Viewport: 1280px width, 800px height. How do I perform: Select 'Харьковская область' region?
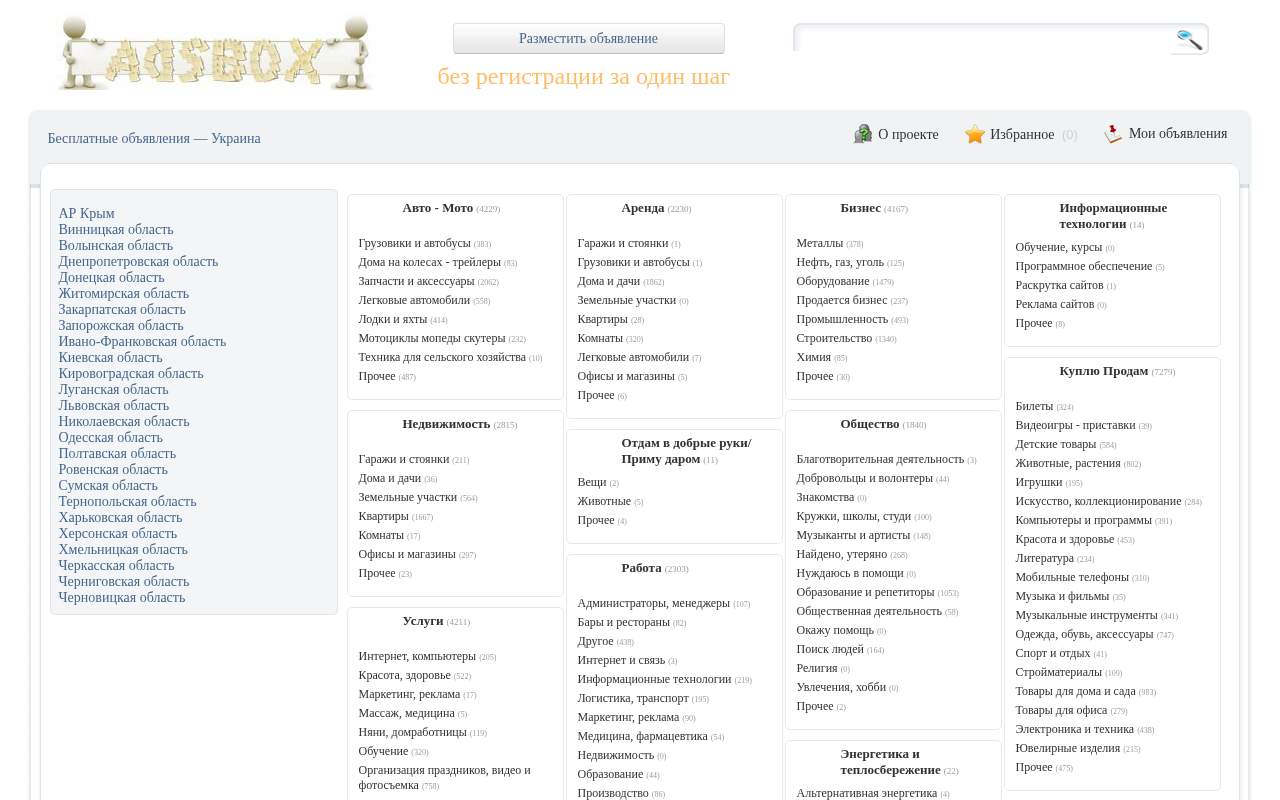coord(120,518)
